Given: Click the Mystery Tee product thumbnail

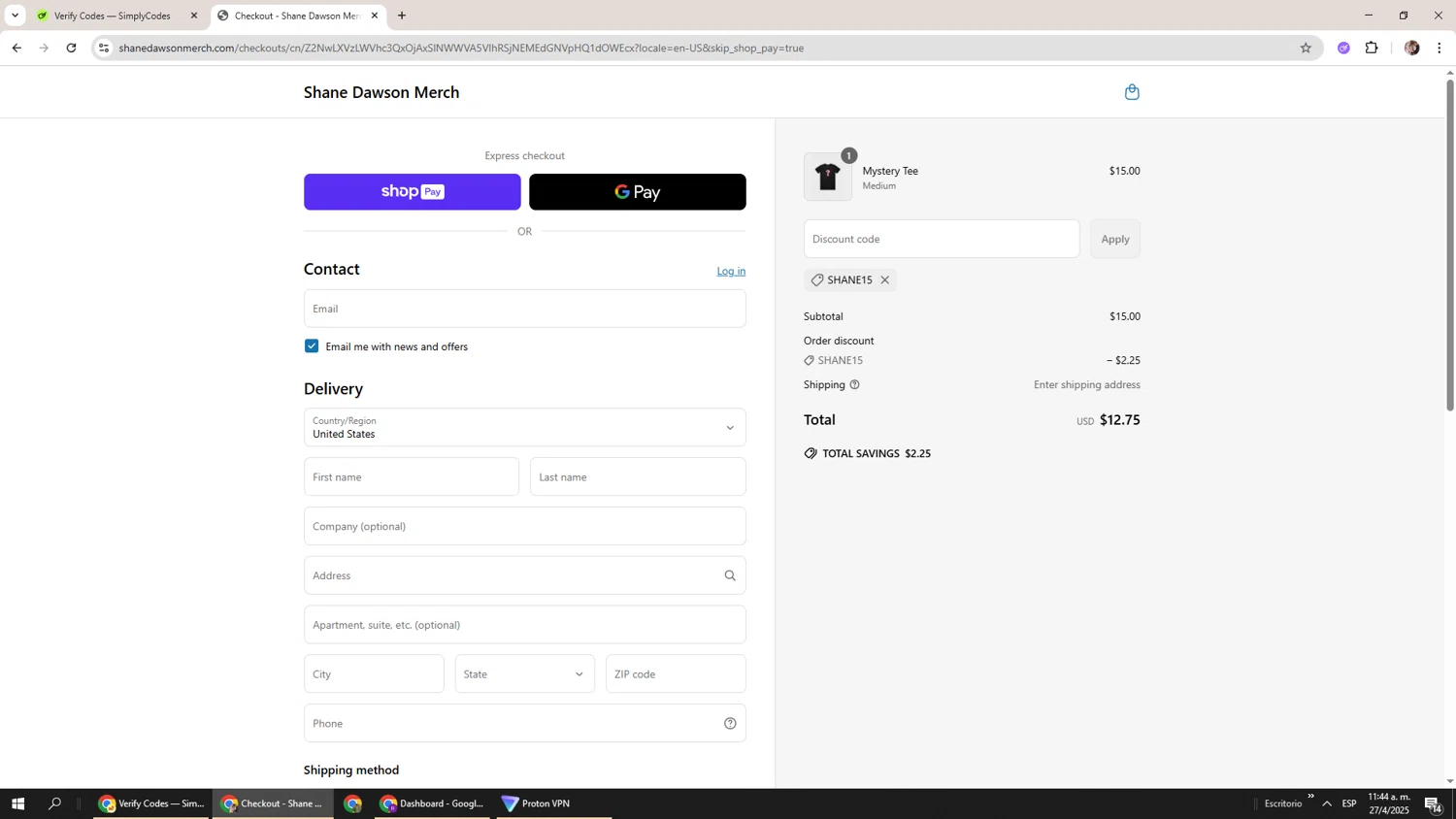Looking at the screenshot, I should [828, 177].
